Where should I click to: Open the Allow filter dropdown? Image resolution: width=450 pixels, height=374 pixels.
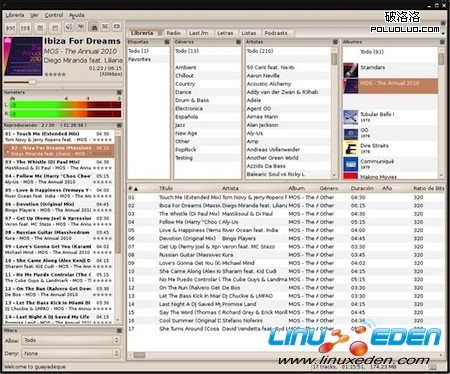[x=71, y=340]
